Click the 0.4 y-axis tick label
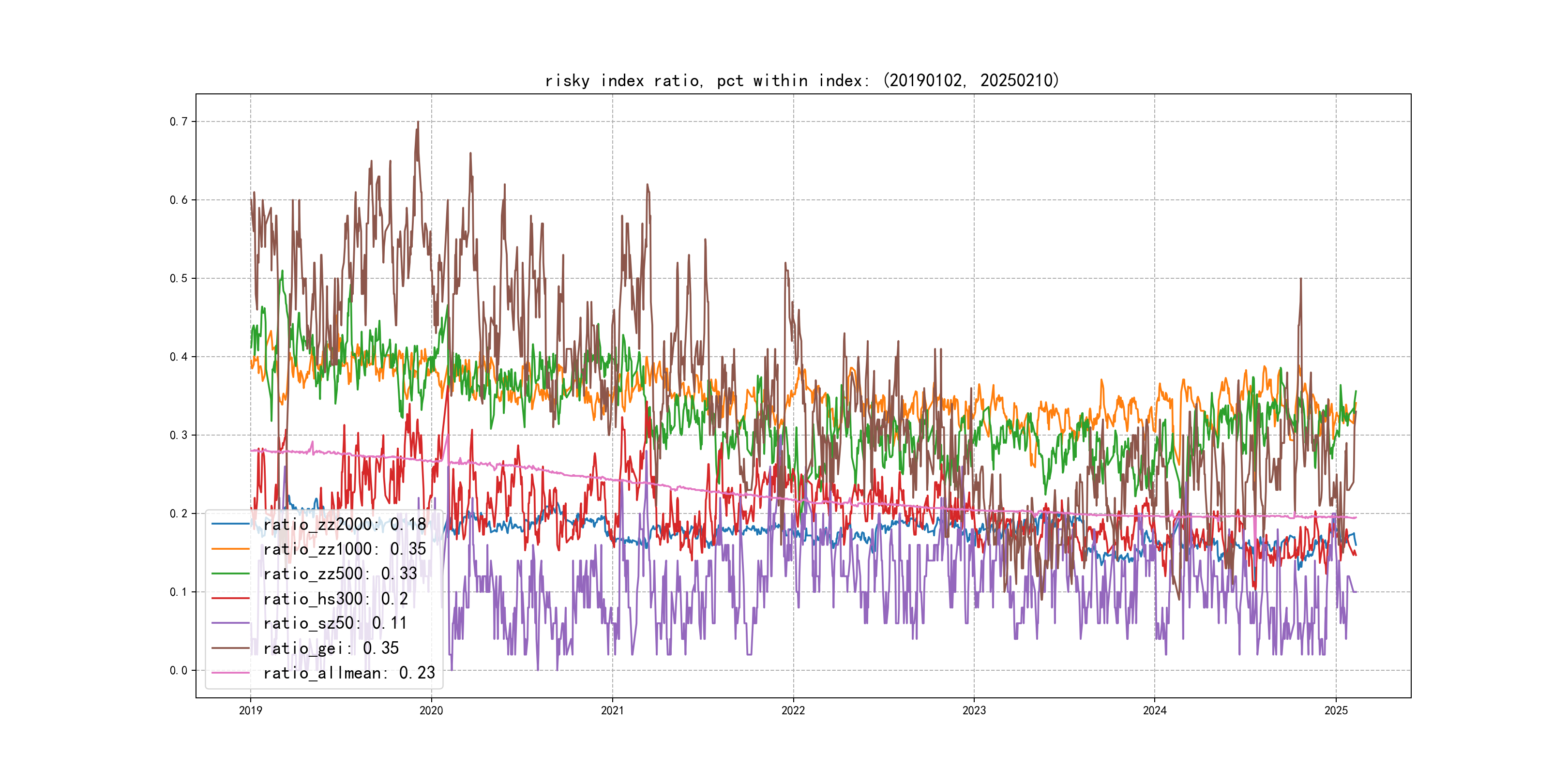The image size is (1568, 784). coord(179,357)
